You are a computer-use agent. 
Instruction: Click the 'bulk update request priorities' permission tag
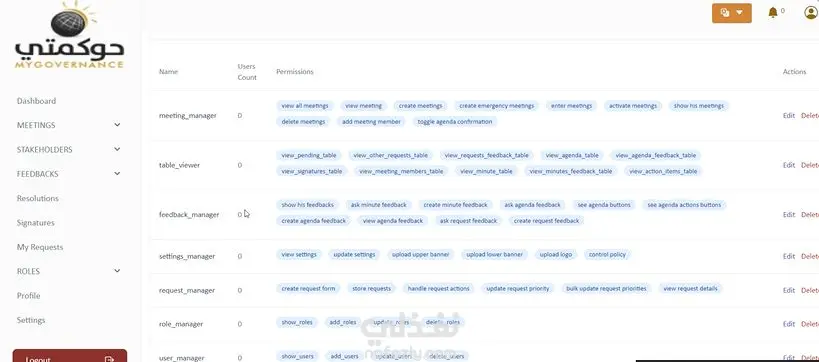606,289
